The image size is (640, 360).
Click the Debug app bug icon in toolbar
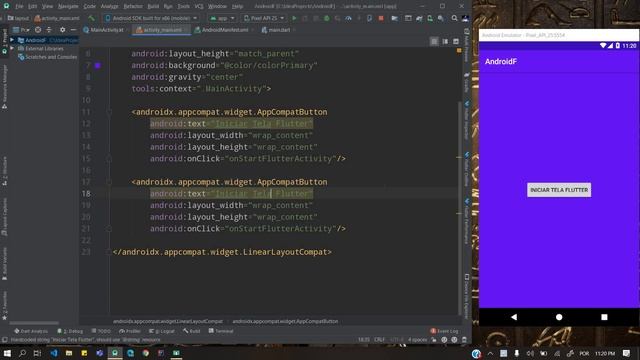coord(327,18)
